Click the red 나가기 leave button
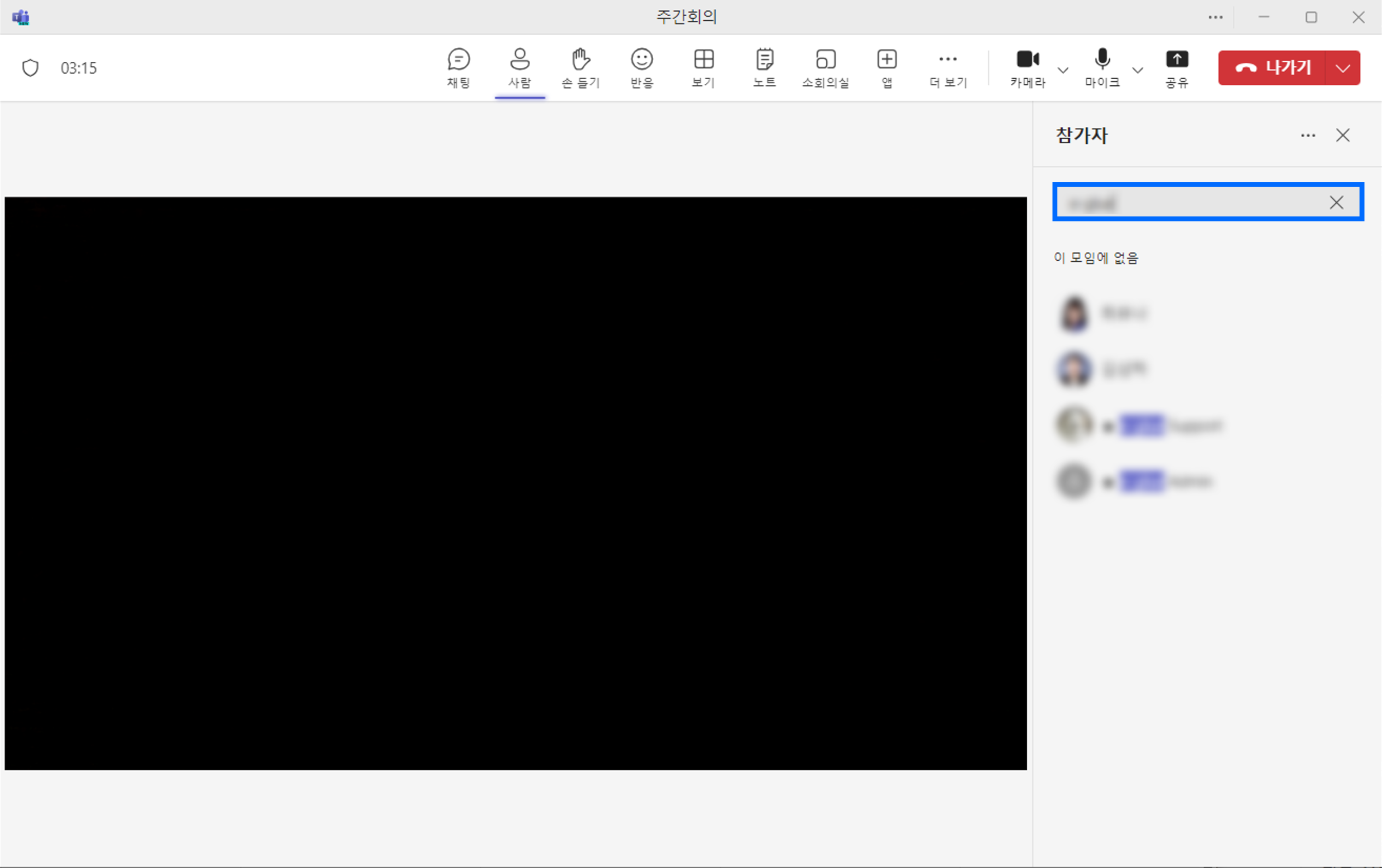1382x868 pixels. (x=1272, y=68)
